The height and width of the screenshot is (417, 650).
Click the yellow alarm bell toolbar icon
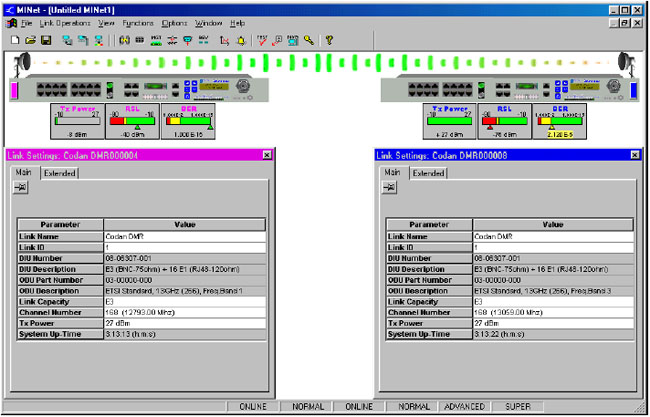coord(241,40)
